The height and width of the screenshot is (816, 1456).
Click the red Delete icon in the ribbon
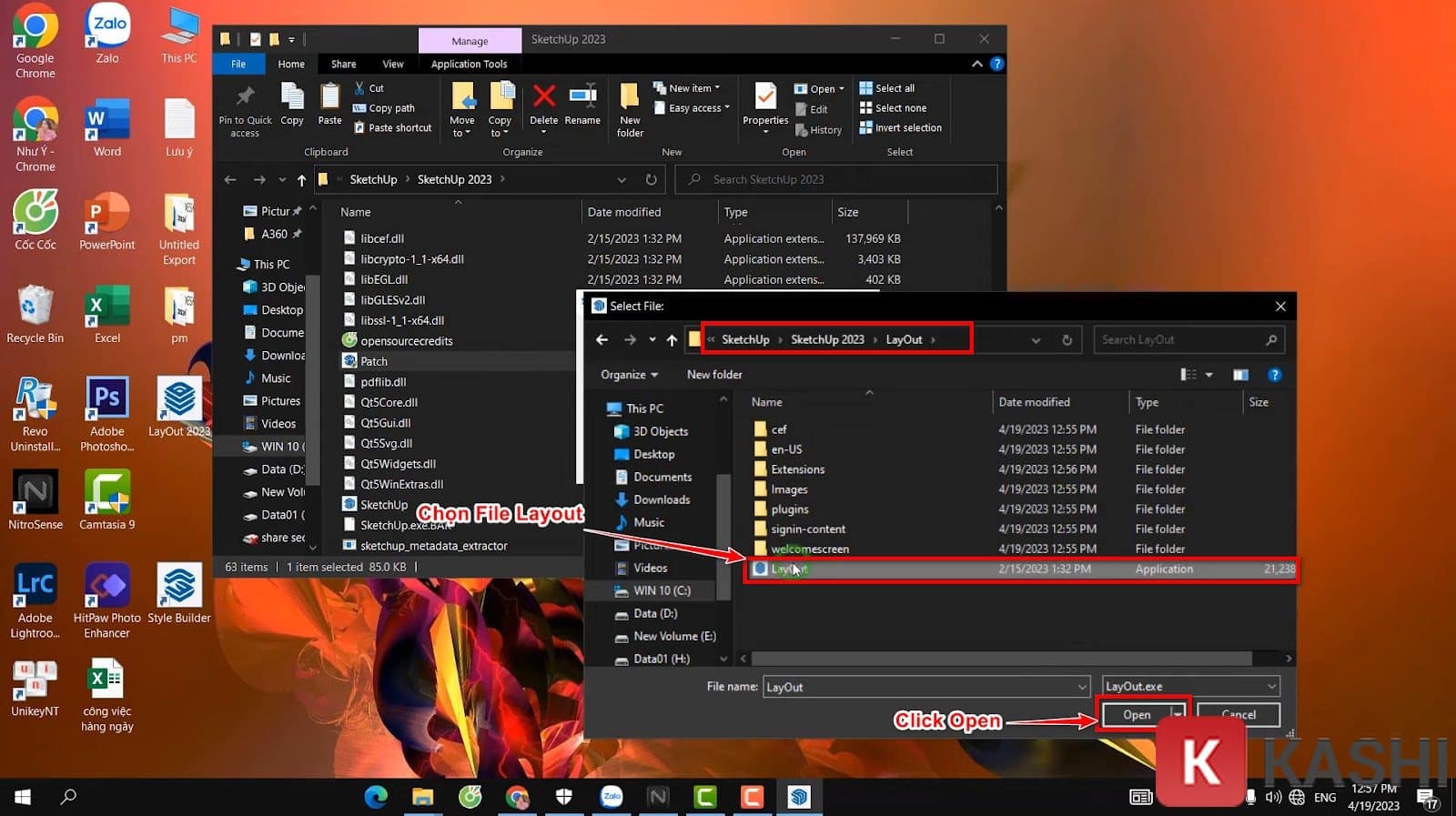[x=544, y=96]
